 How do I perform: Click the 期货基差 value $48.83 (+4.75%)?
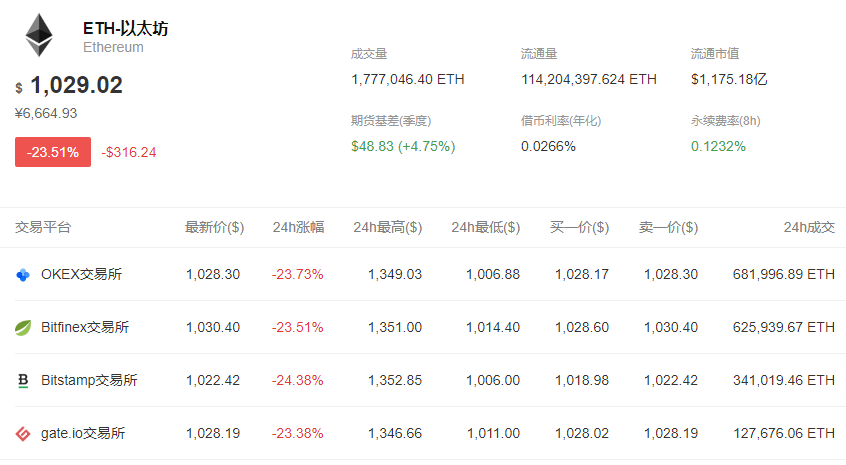pos(403,146)
